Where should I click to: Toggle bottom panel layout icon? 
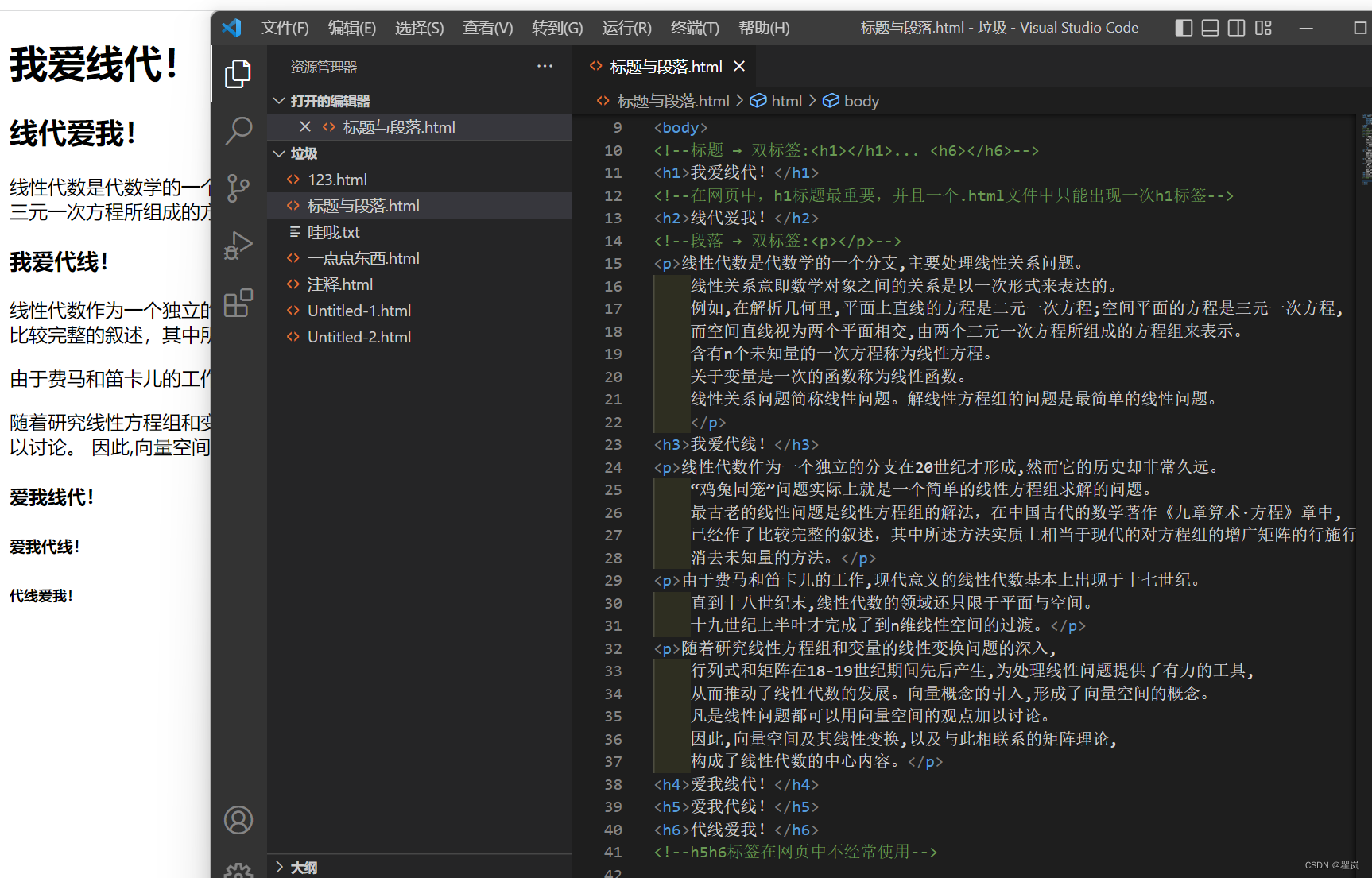pos(1210,28)
